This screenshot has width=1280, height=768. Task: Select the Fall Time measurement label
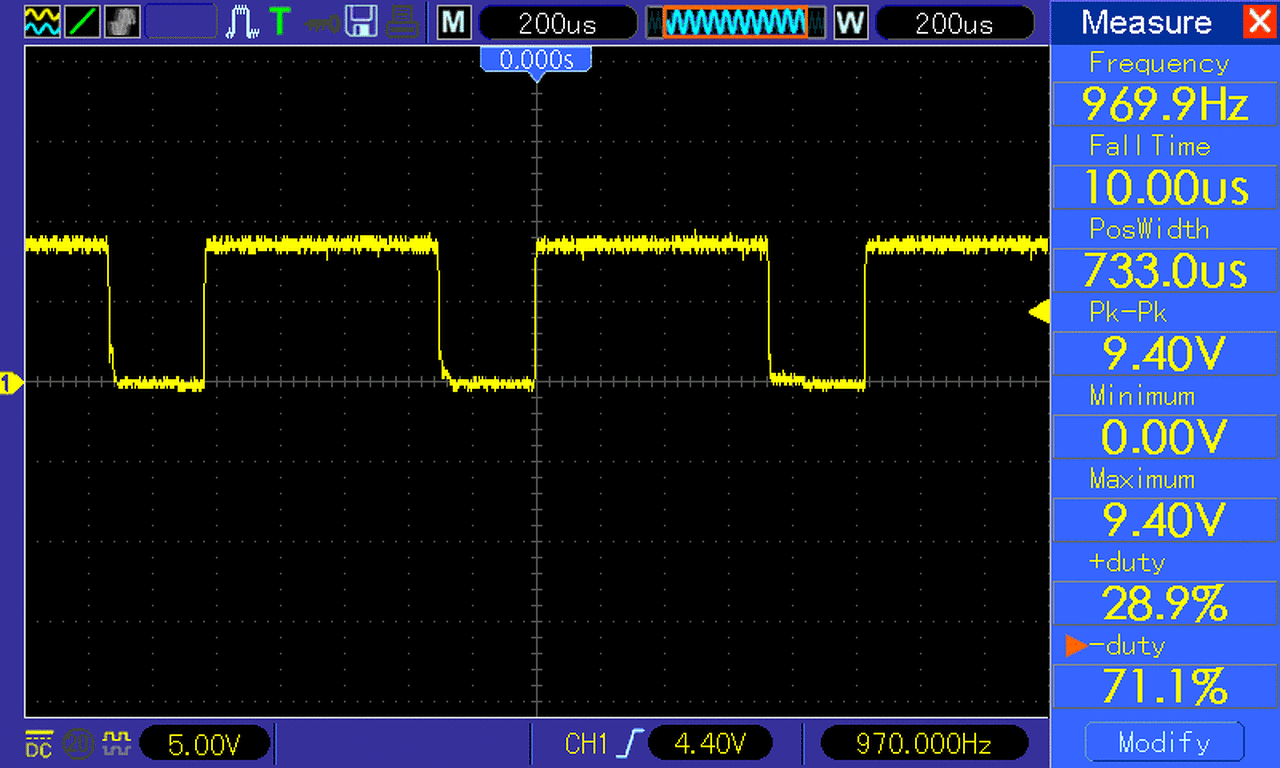1150,146
